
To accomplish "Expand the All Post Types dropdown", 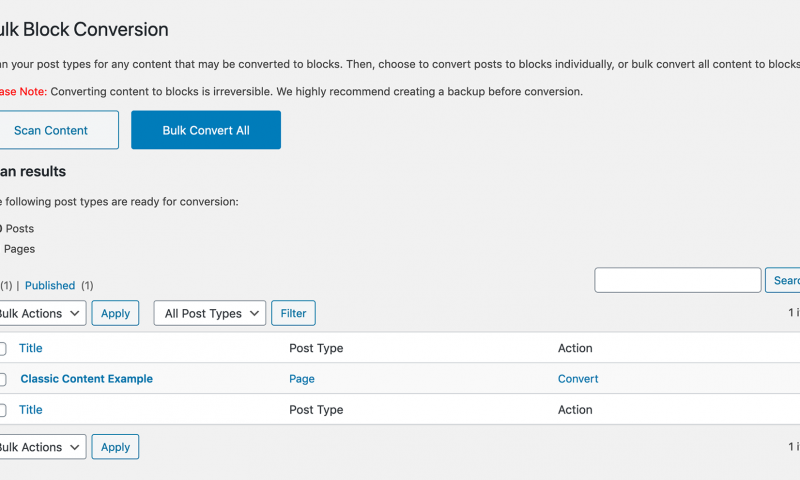I will point(210,313).
